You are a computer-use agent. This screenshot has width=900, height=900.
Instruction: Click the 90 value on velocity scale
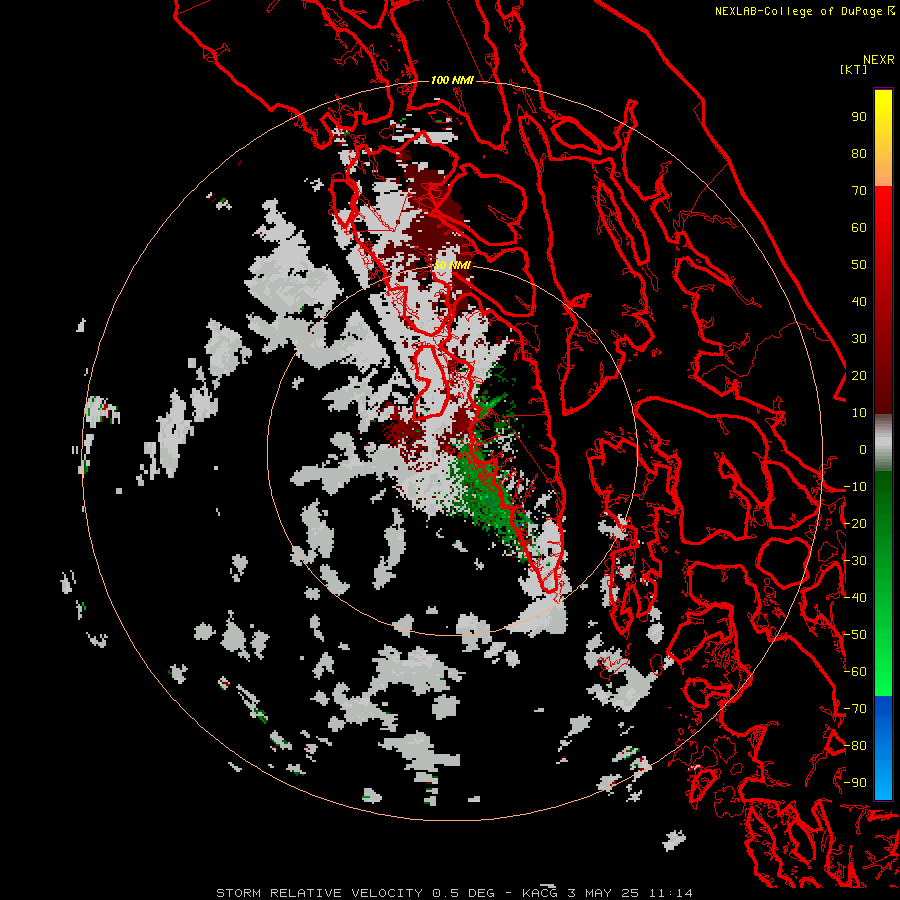(x=859, y=117)
